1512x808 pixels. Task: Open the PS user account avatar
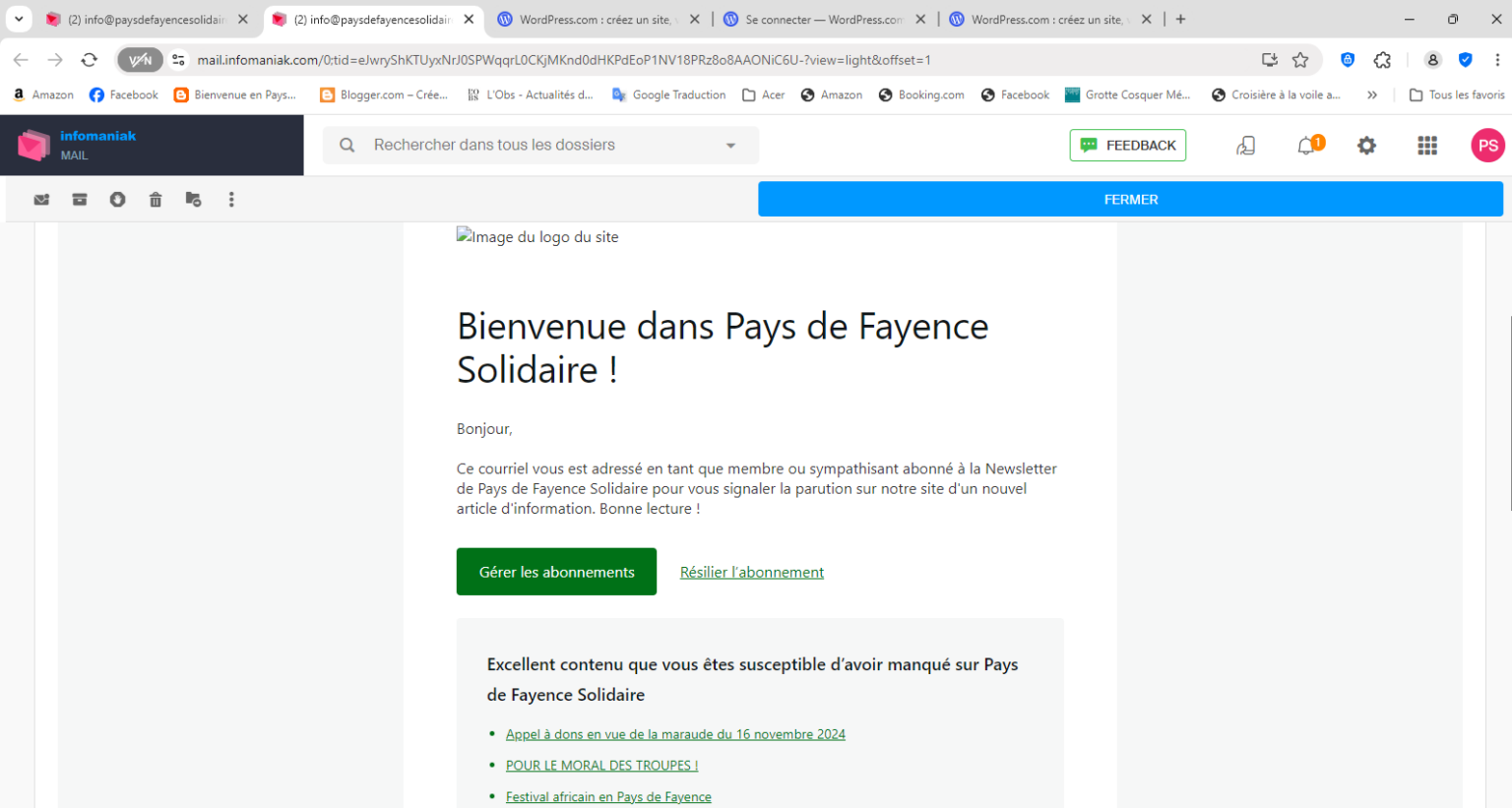(x=1487, y=146)
